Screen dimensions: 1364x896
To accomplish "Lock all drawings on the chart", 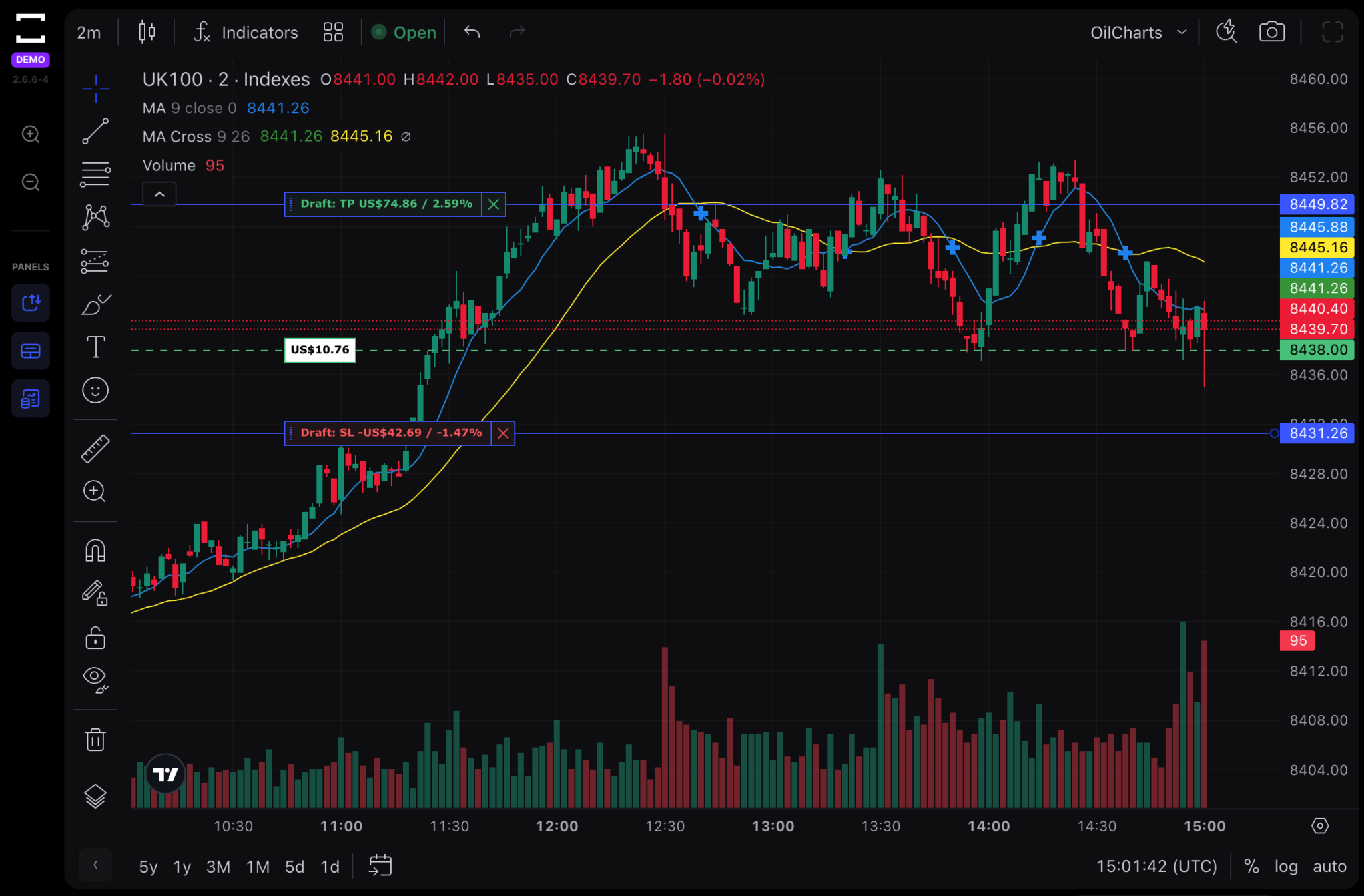I will click(95, 638).
